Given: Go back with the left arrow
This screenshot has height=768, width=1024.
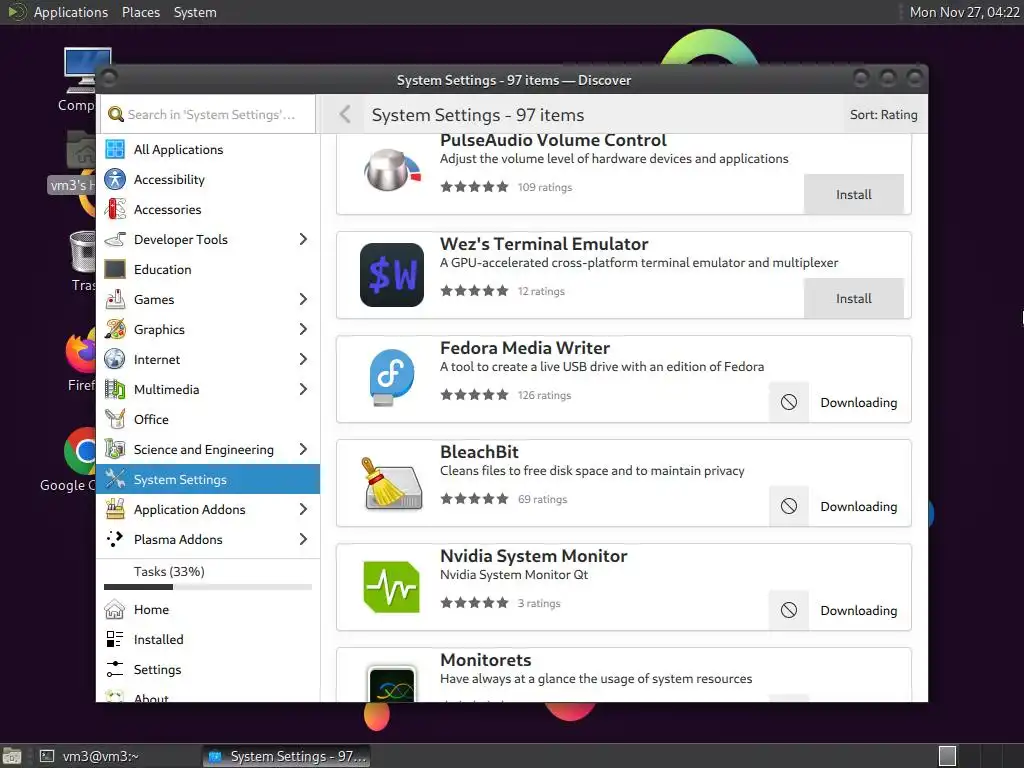Looking at the screenshot, I should (345, 115).
